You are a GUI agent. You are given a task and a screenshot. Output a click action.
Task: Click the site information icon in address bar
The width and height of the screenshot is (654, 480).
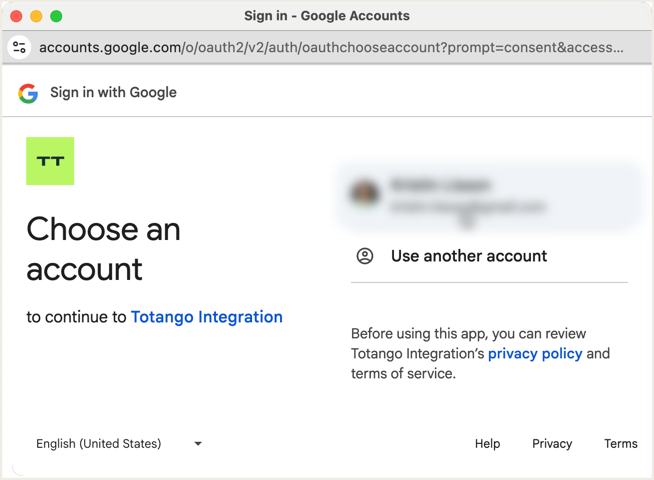click(x=19, y=47)
